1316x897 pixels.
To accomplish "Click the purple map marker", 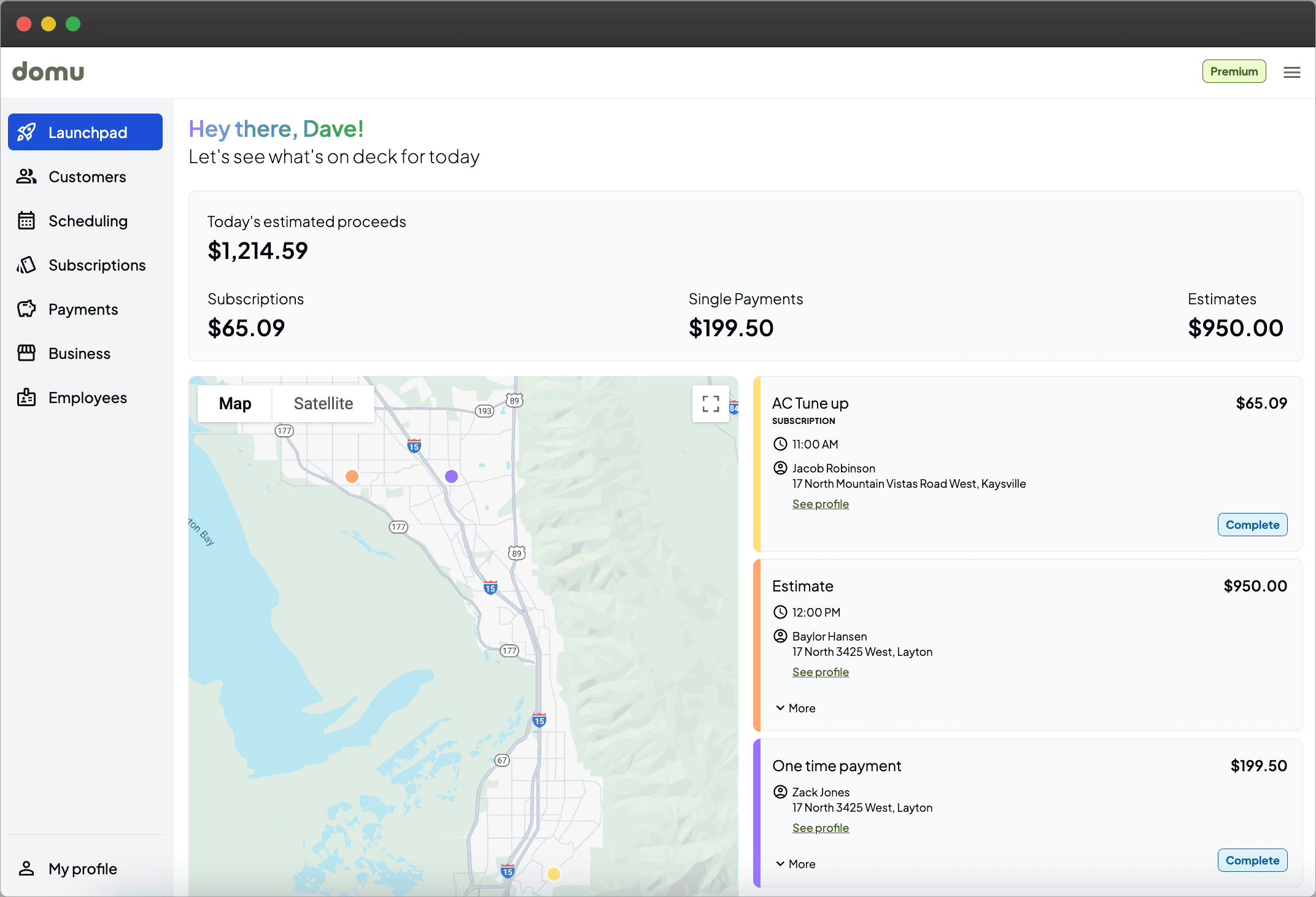I will [x=451, y=476].
